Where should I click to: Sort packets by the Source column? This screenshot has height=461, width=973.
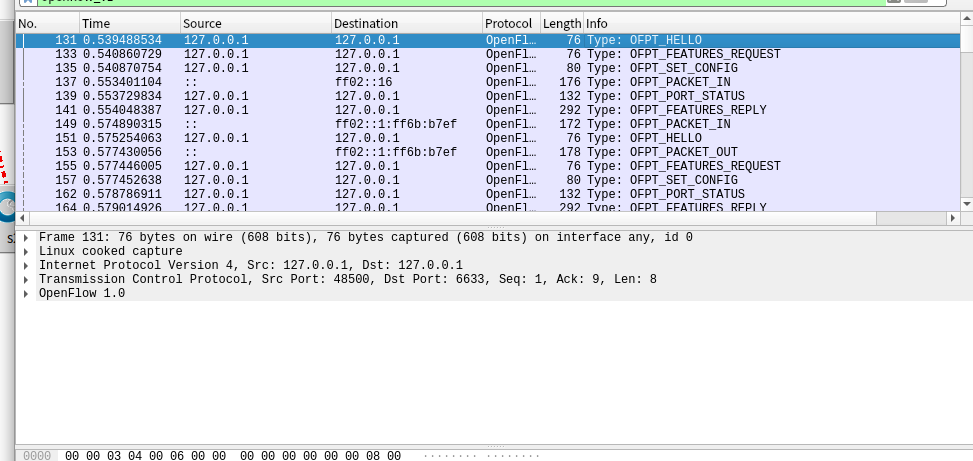[x=256, y=24]
